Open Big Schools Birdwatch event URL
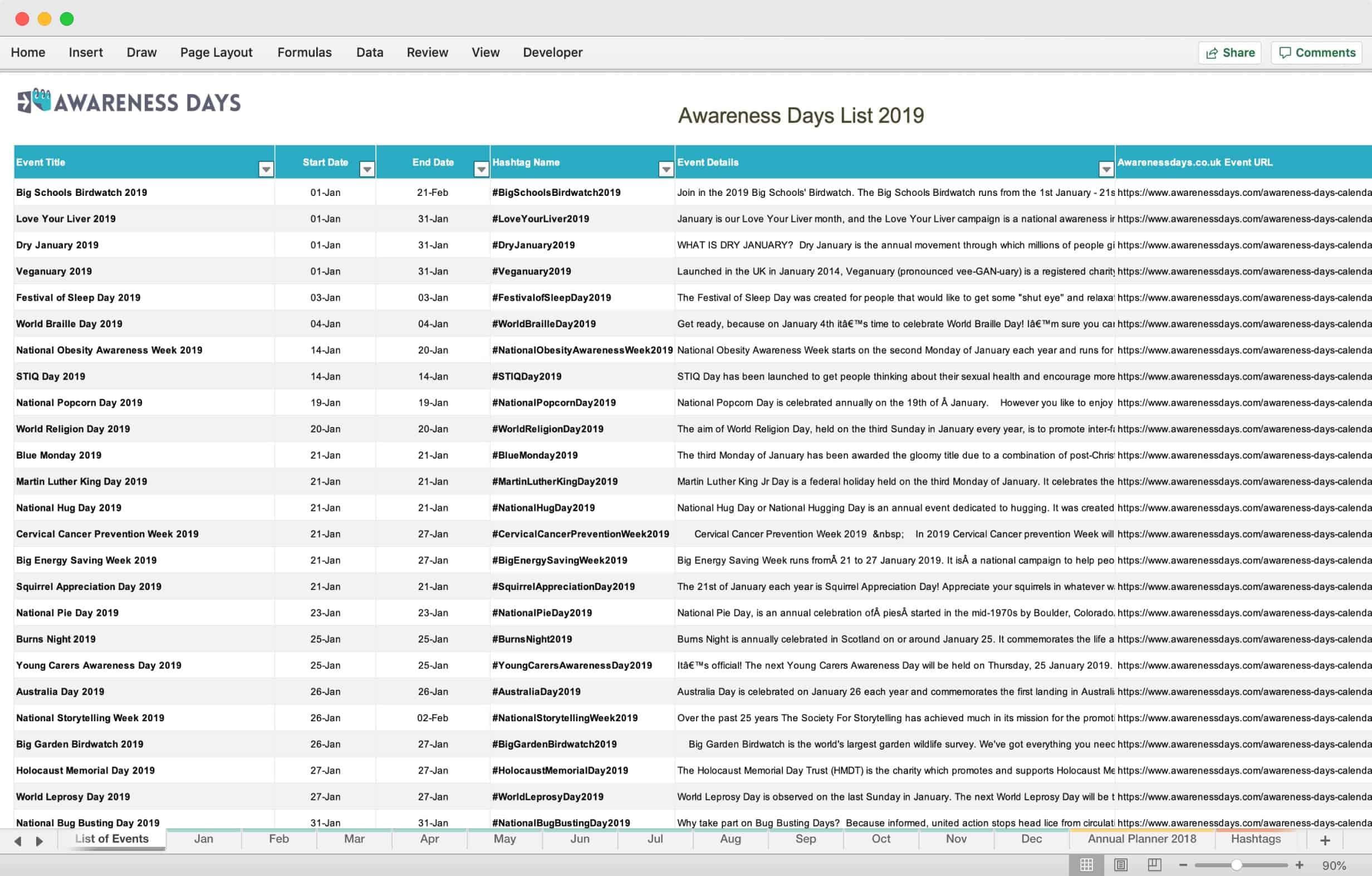This screenshot has height=876, width=1372. point(1244,193)
